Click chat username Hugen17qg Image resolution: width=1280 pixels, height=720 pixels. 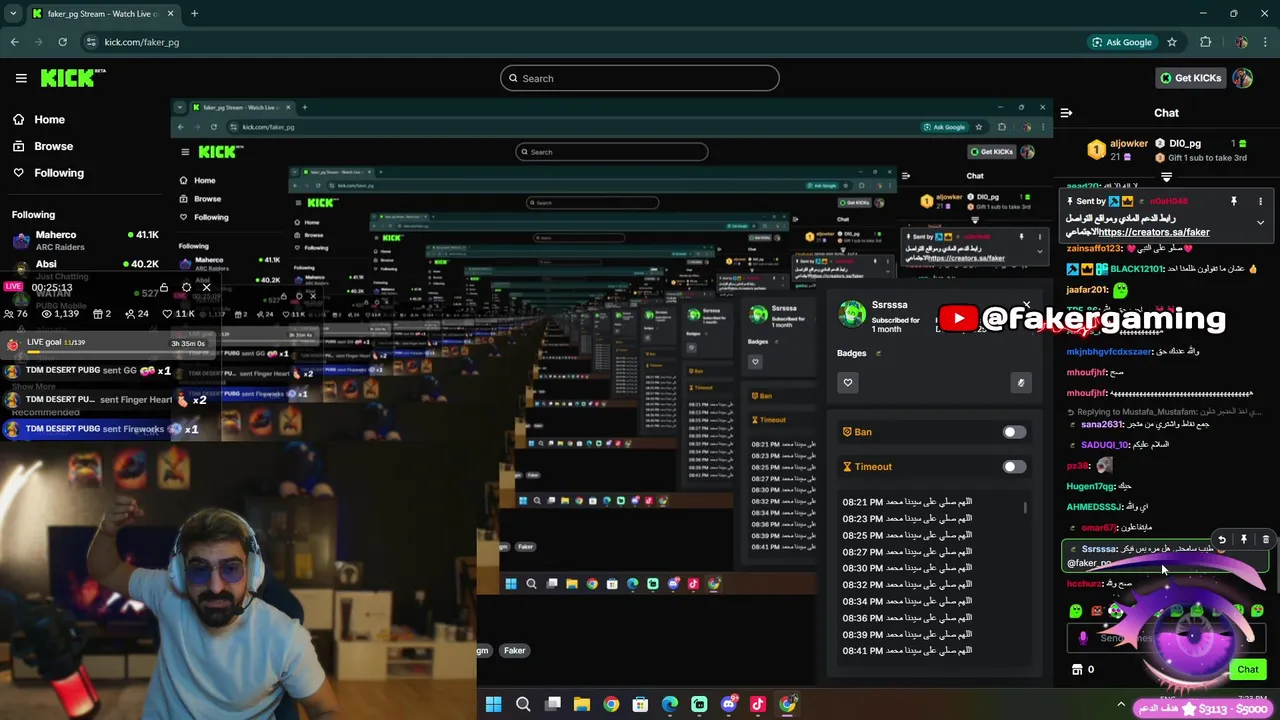[x=1090, y=487]
